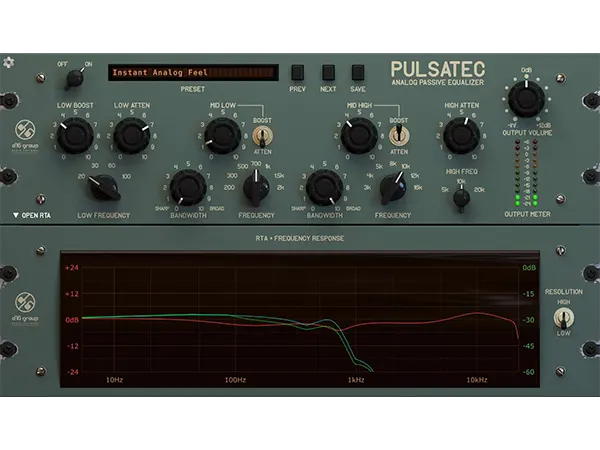The height and width of the screenshot is (450, 600).
Task: Toggle the MID LOW Boost/Atten switch
Action: coord(262,136)
